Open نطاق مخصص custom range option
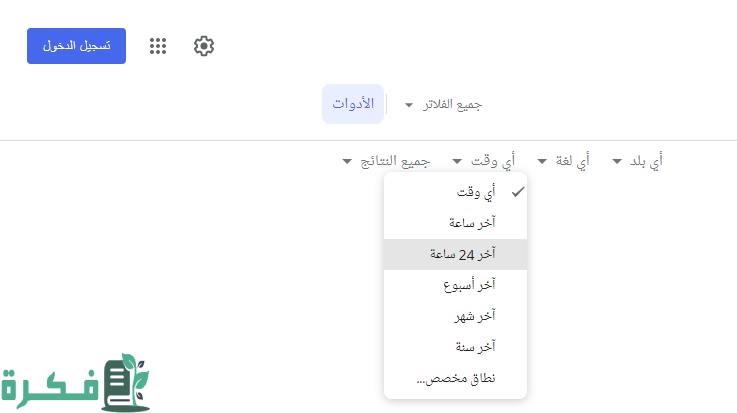 tap(455, 378)
